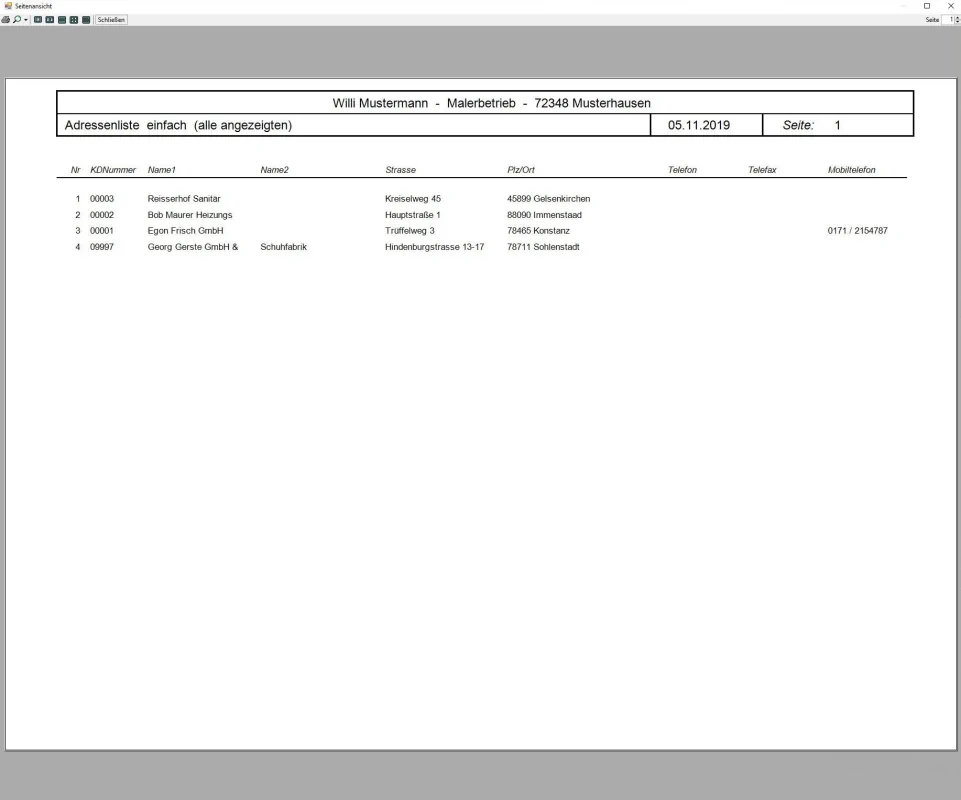
Task: Switch to two-page view layout
Action: pos(49,20)
